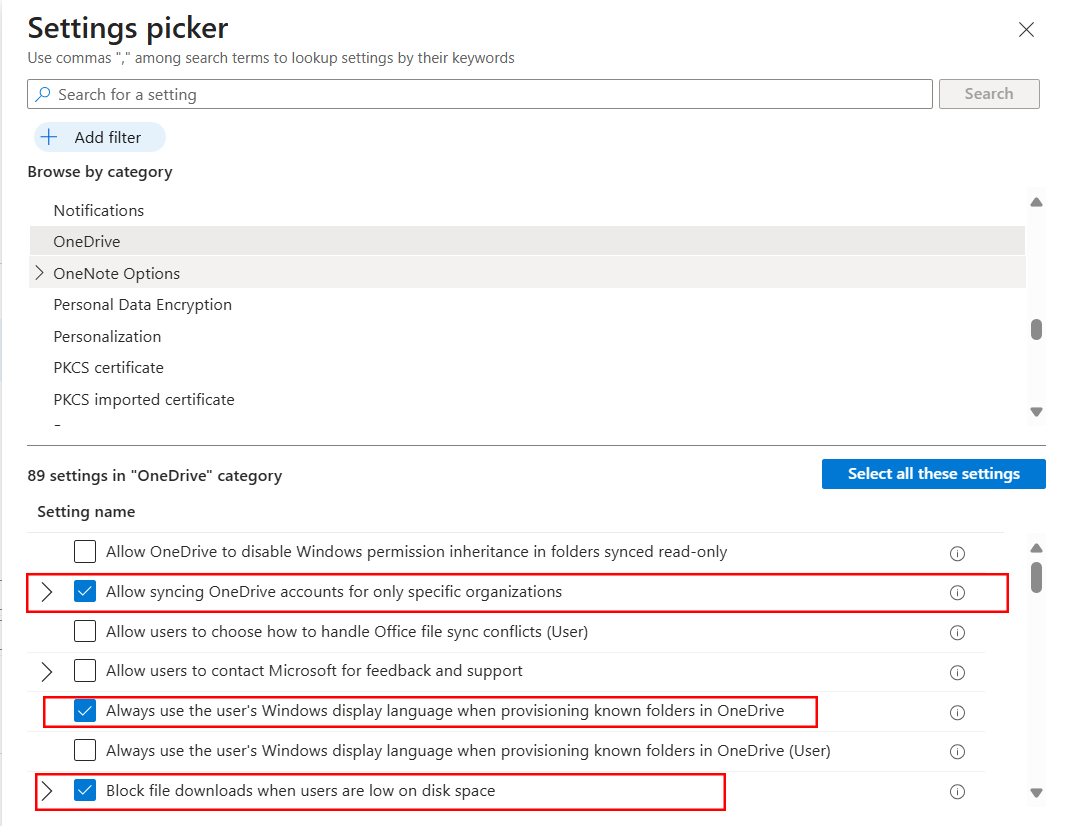Open info icon for display language (non-User) setting
Screen dimensions: 1070x826
point(957,713)
